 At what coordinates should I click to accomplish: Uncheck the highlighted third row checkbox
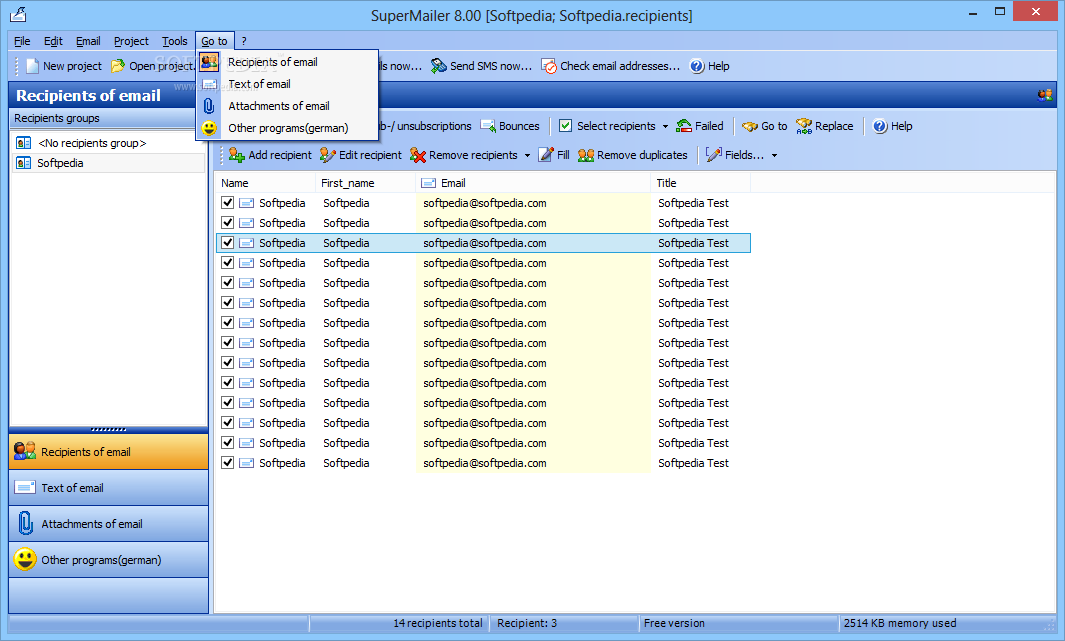point(228,242)
